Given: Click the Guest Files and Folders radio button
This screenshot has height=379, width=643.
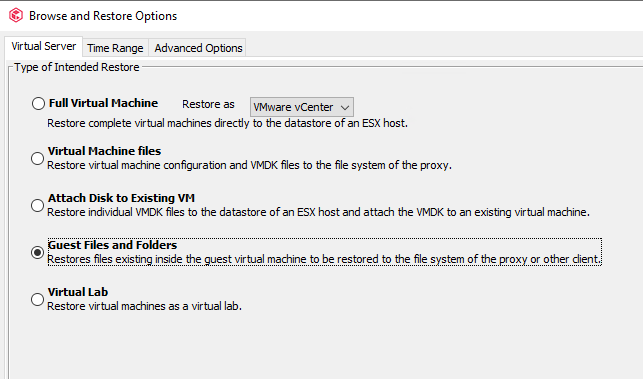Looking at the screenshot, I should pyautogui.click(x=37, y=252).
